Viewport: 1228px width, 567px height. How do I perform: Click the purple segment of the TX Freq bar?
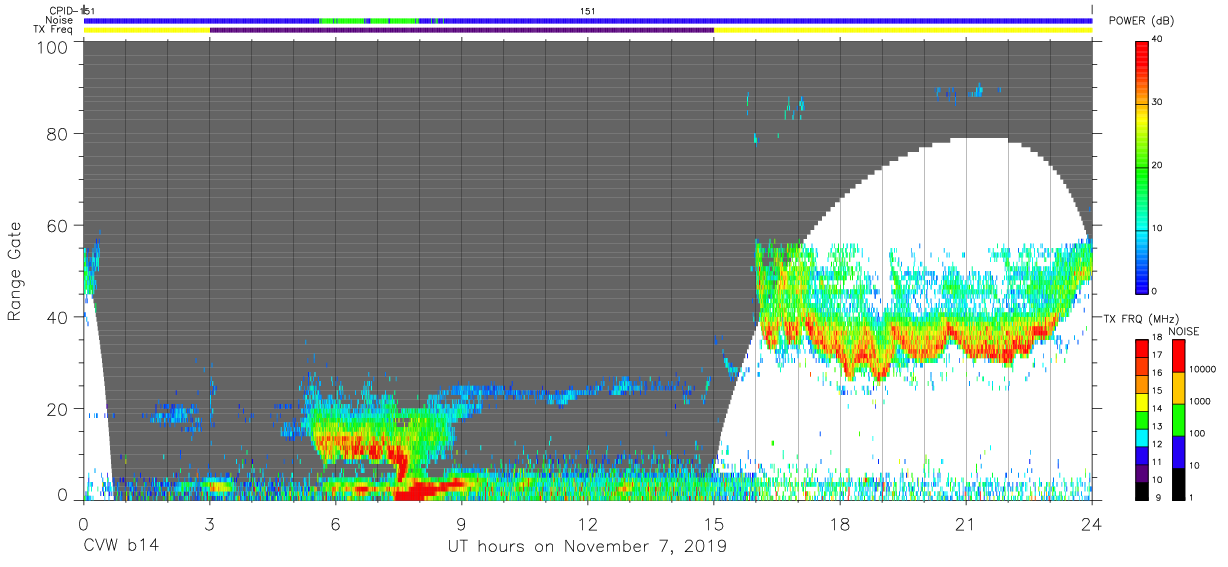(462, 30)
